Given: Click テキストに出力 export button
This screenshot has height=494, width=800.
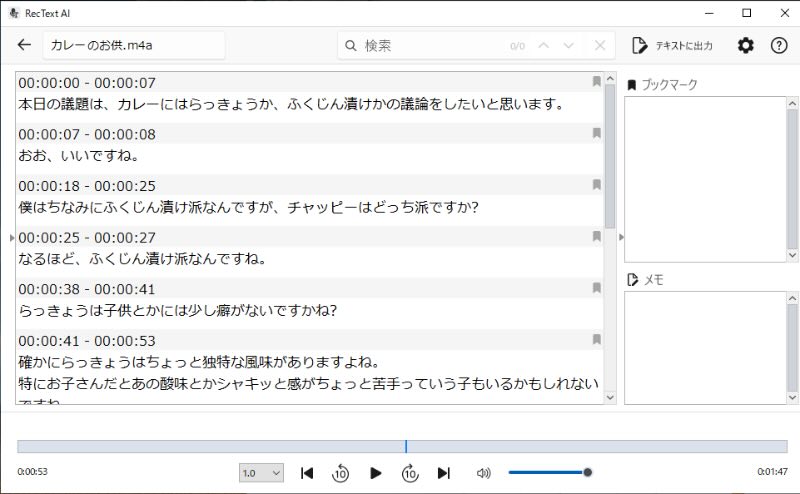Looking at the screenshot, I should point(673,46).
